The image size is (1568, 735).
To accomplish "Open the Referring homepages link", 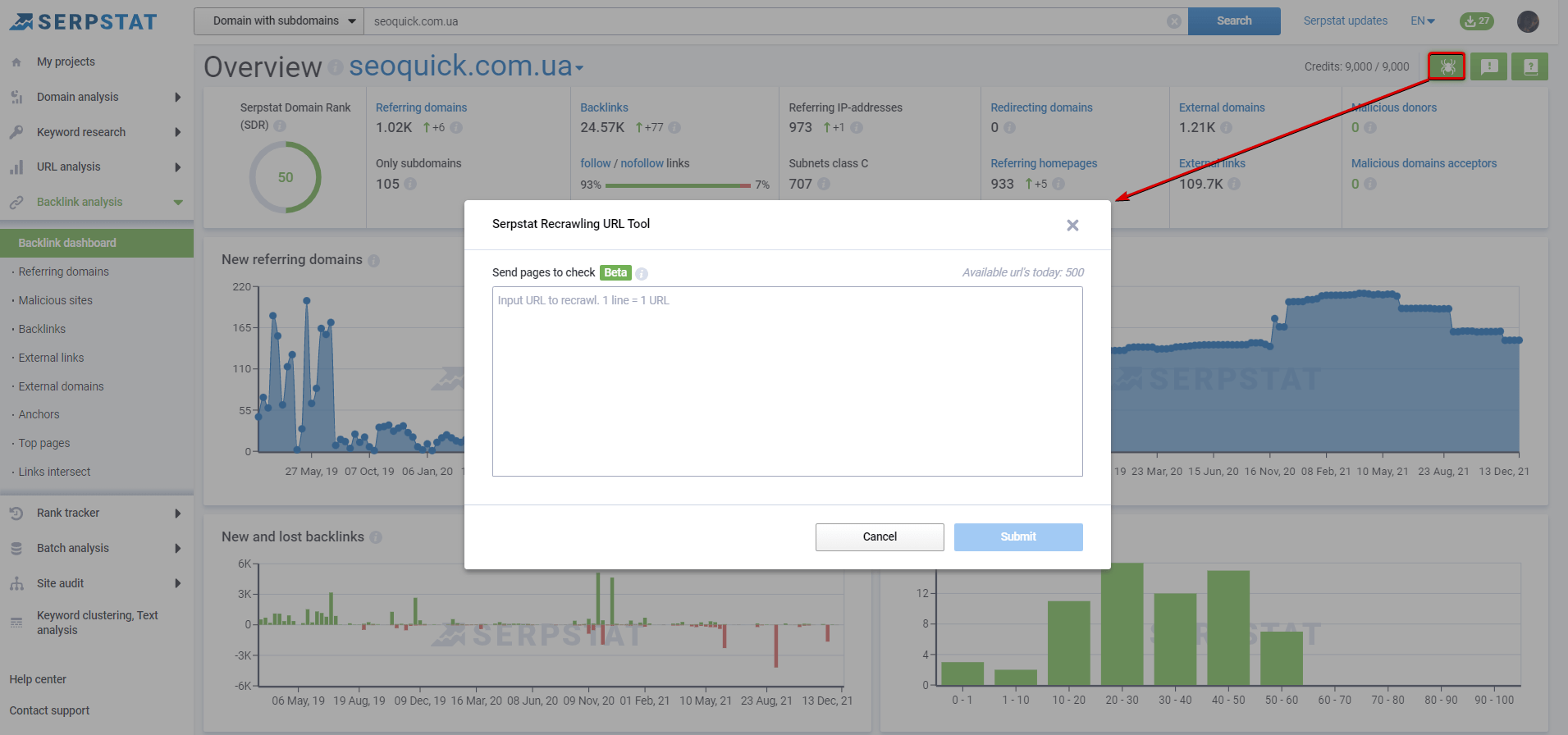I will [x=1044, y=164].
